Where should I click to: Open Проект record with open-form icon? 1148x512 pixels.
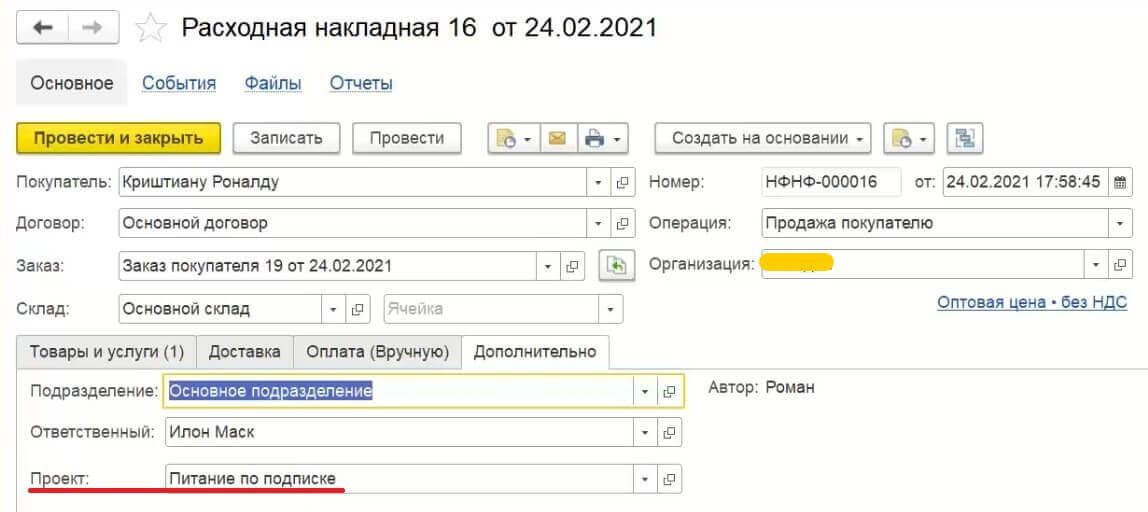(668, 480)
